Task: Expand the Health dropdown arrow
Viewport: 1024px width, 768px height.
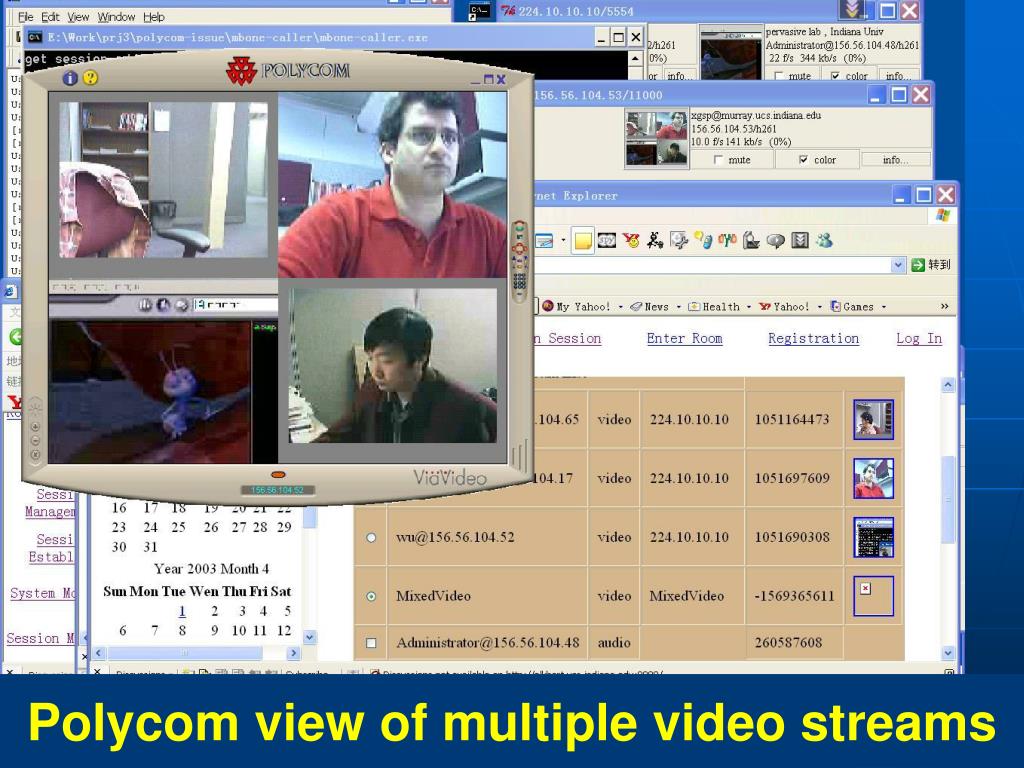Action: [x=748, y=307]
